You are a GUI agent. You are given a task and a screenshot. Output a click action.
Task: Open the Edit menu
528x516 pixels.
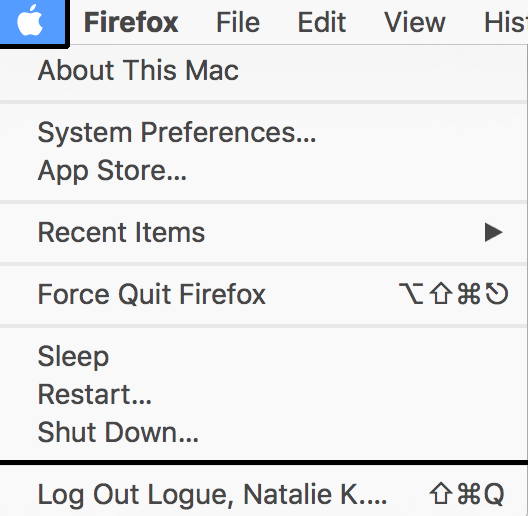pos(322,22)
